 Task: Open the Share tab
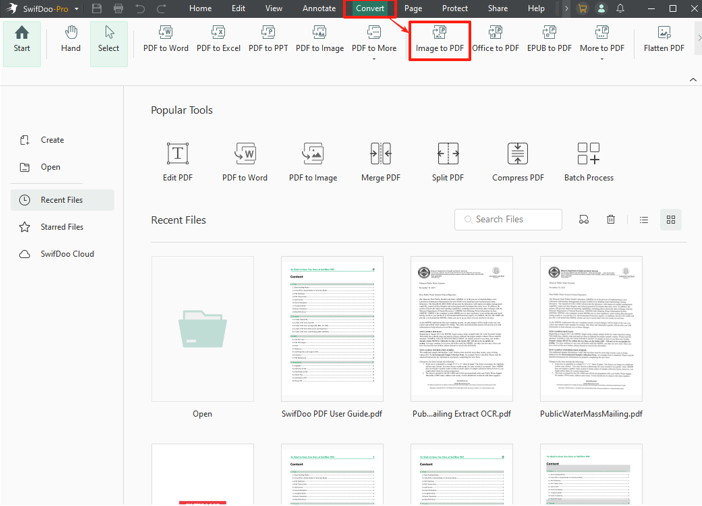pos(498,9)
